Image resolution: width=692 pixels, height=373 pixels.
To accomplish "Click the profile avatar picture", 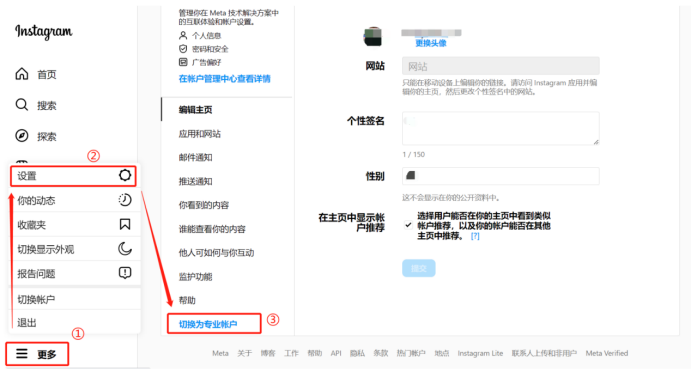I will click(372, 37).
